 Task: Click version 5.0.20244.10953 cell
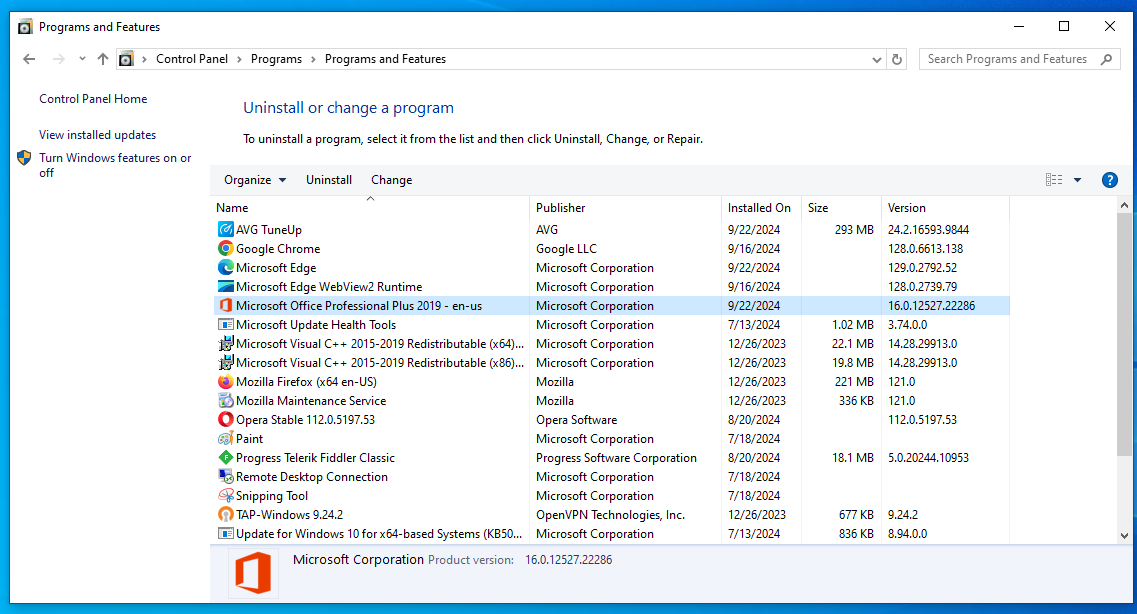coord(928,457)
